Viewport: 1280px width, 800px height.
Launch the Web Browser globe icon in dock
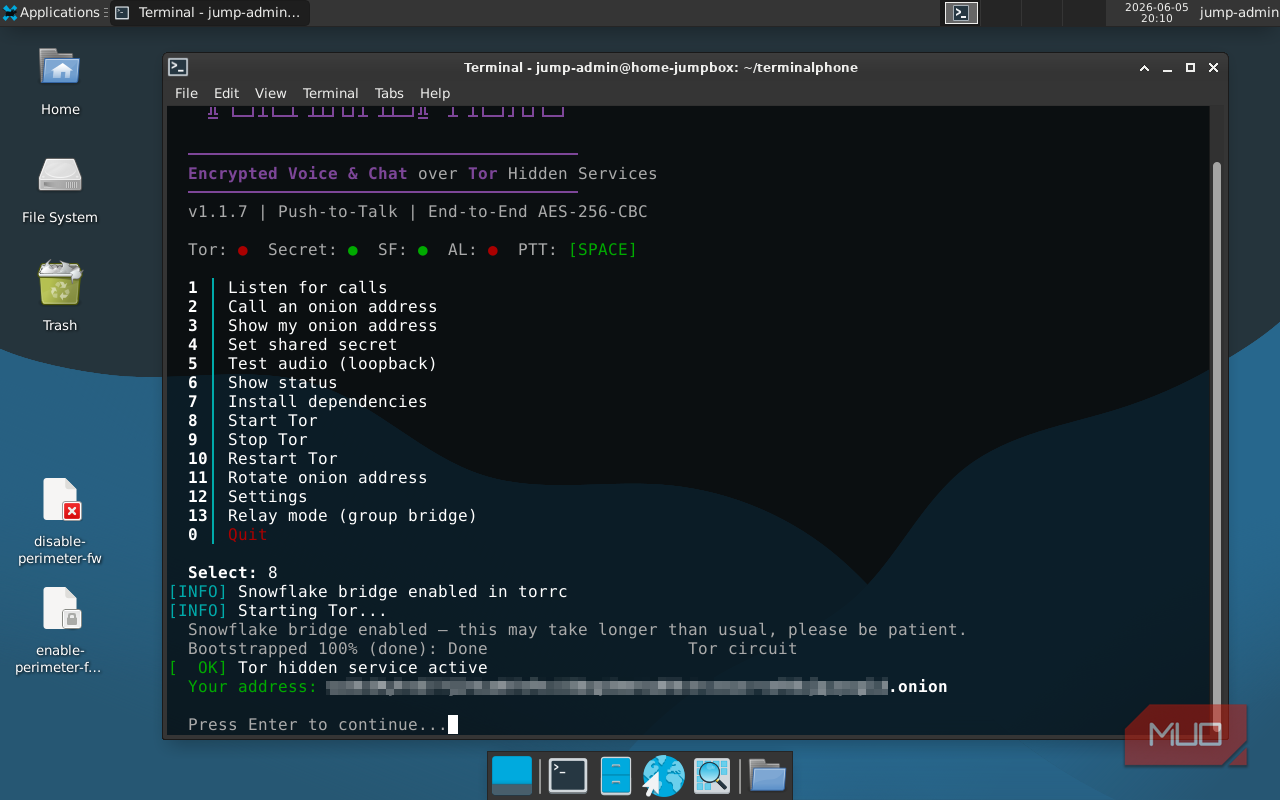[663, 775]
